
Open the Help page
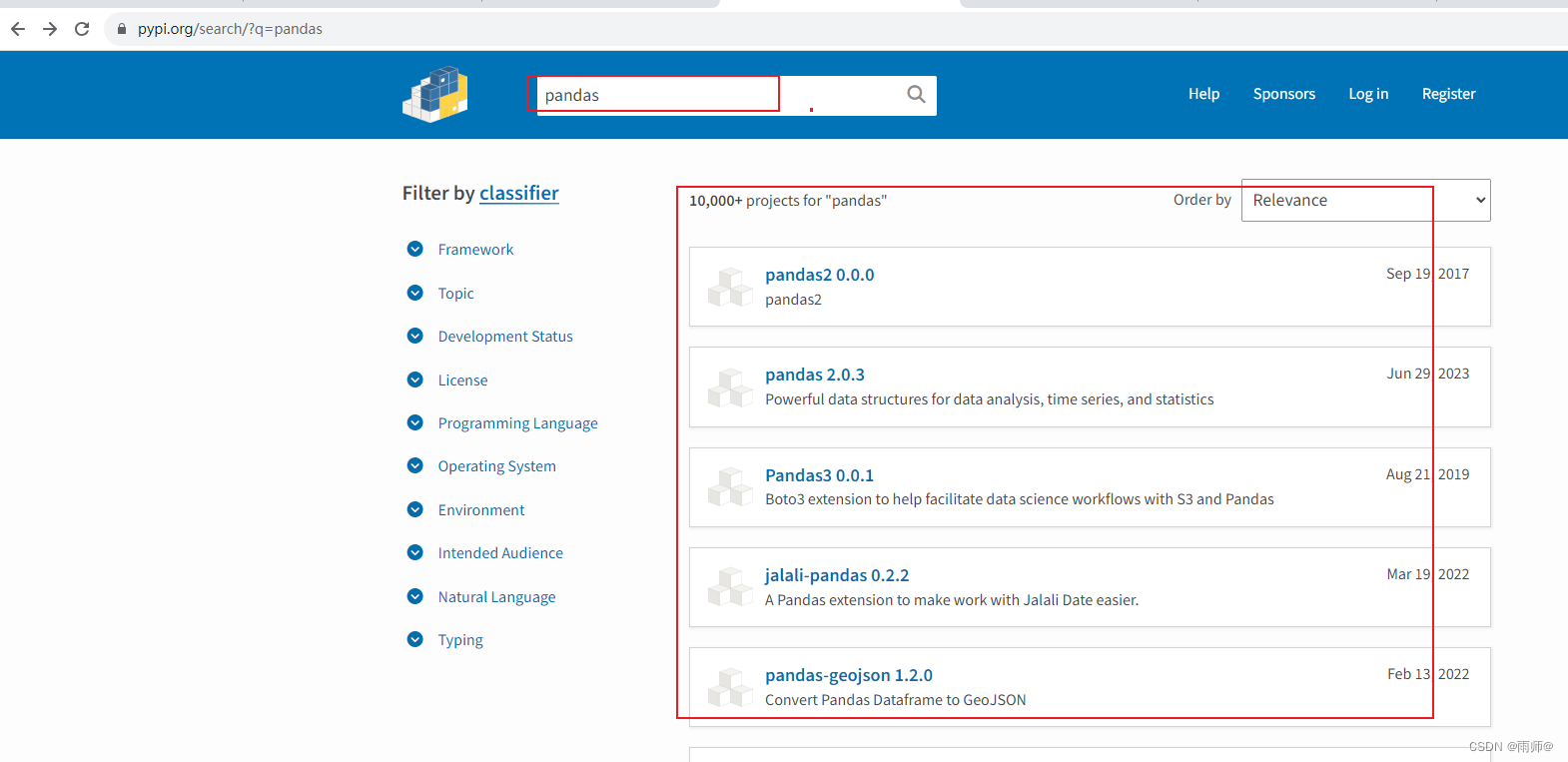[x=1203, y=94]
